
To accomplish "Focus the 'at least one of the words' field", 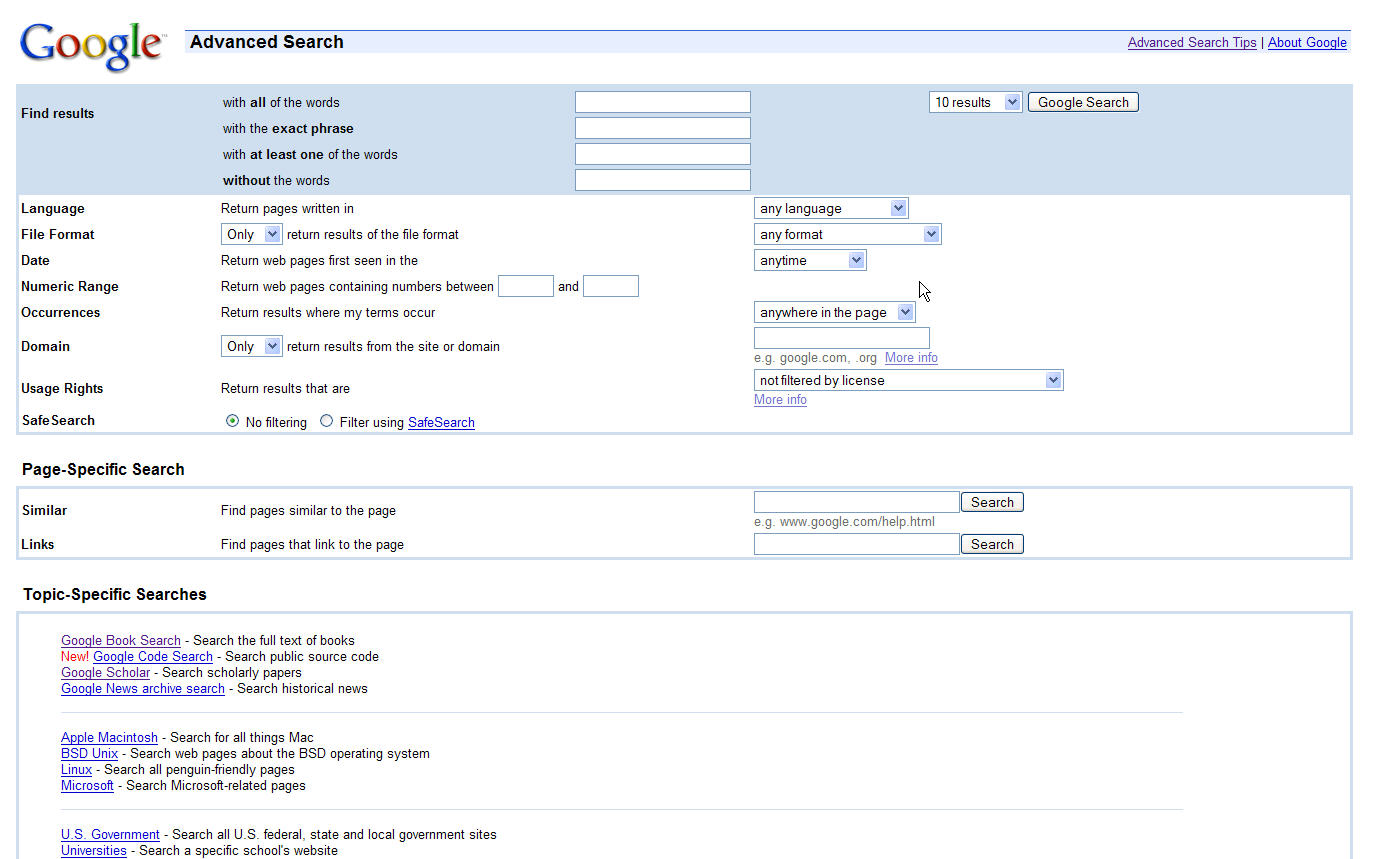I will click(663, 154).
